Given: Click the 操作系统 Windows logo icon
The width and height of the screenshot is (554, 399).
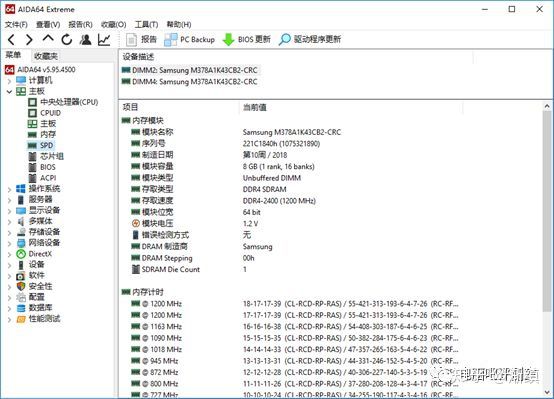Looking at the screenshot, I should click(21, 189).
